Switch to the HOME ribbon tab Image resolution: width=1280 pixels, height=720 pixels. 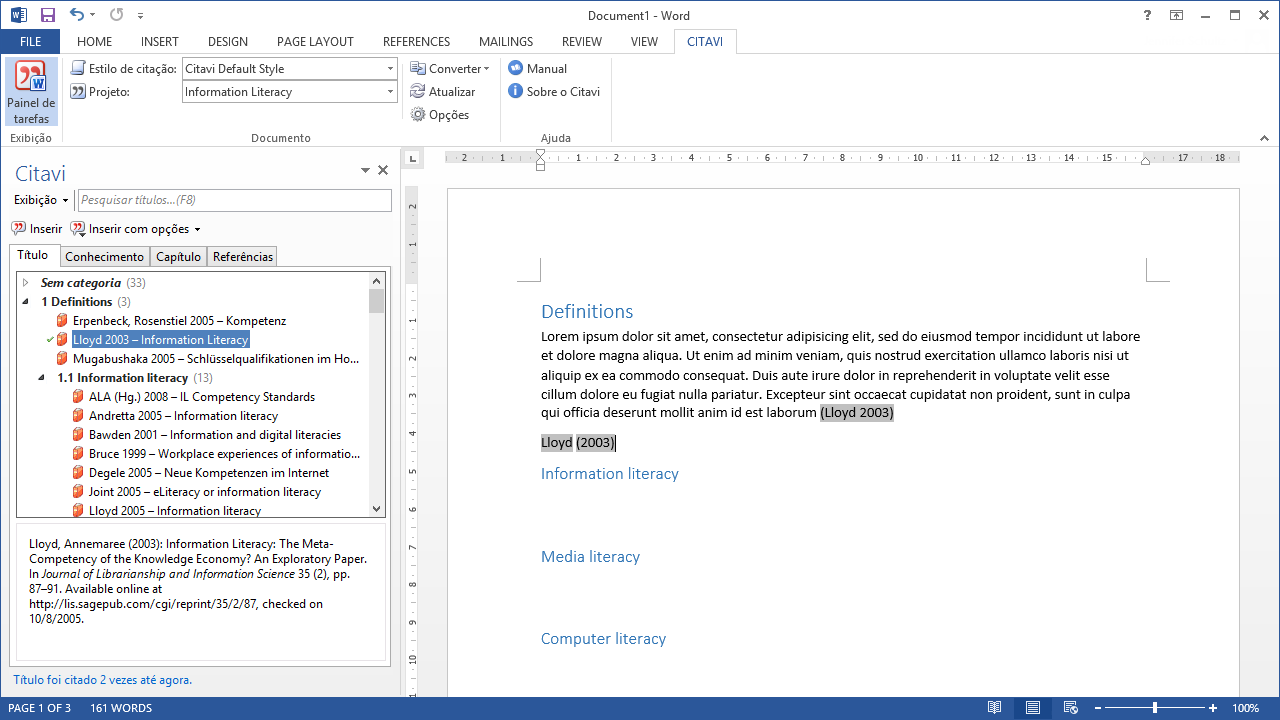pos(94,42)
